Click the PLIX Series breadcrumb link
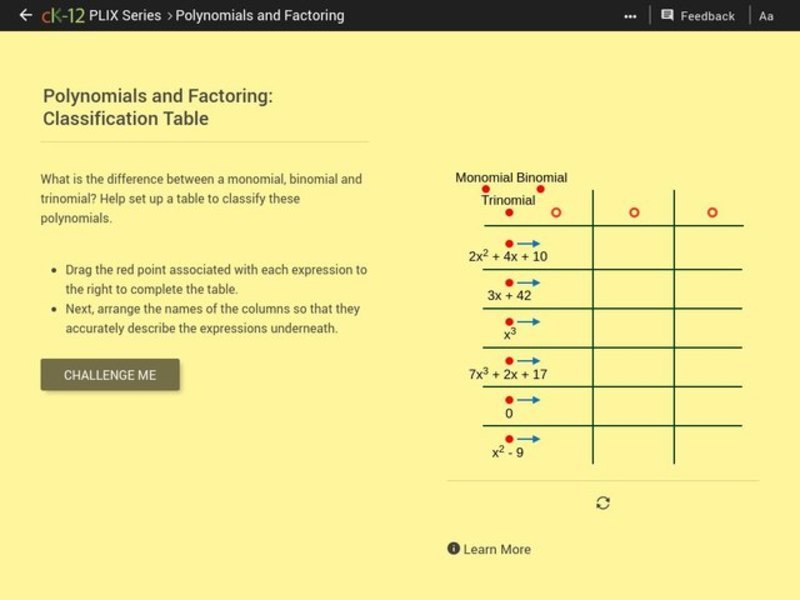 coord(124,15)
